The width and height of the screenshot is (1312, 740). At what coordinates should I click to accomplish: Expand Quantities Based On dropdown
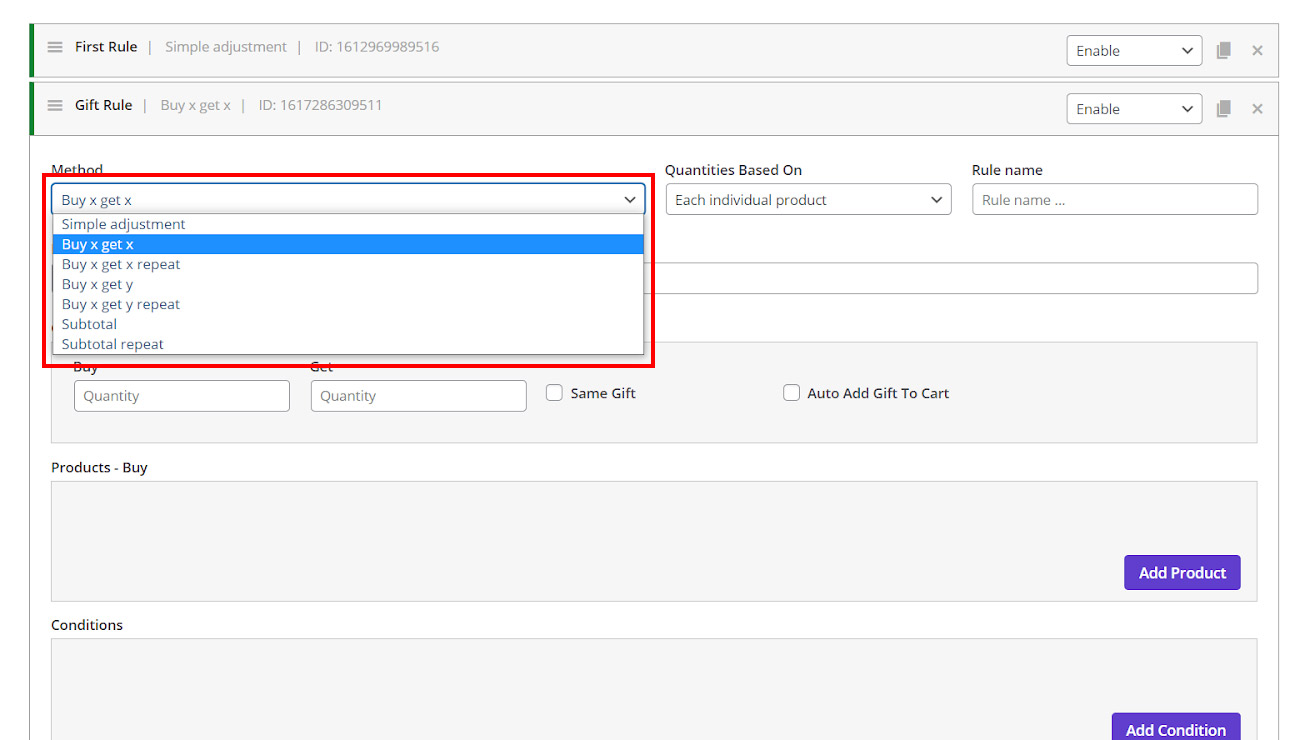pyautogui.click(x=808, y=200)
